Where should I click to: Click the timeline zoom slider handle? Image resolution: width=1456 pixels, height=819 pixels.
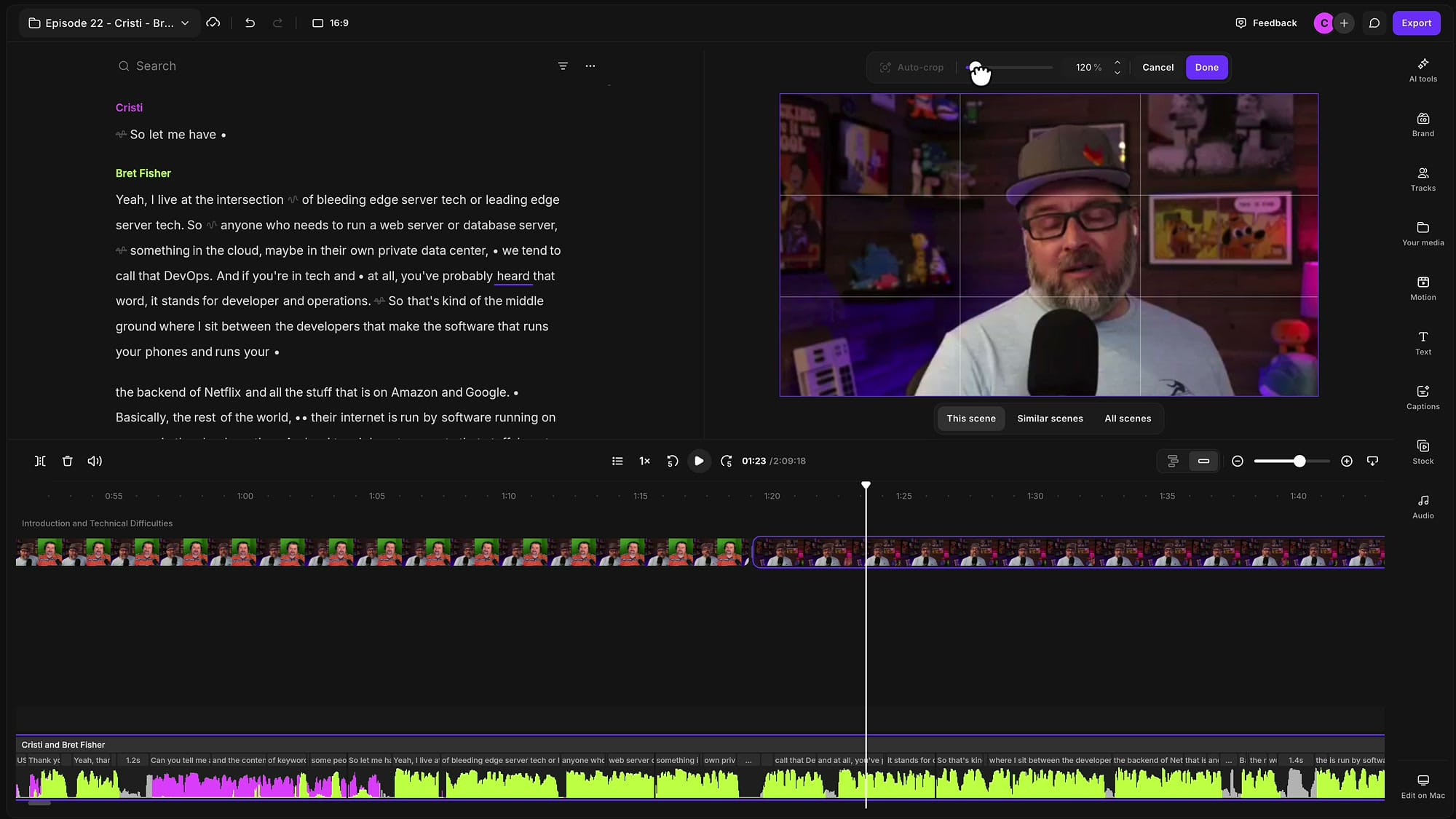click(1299, 461)
